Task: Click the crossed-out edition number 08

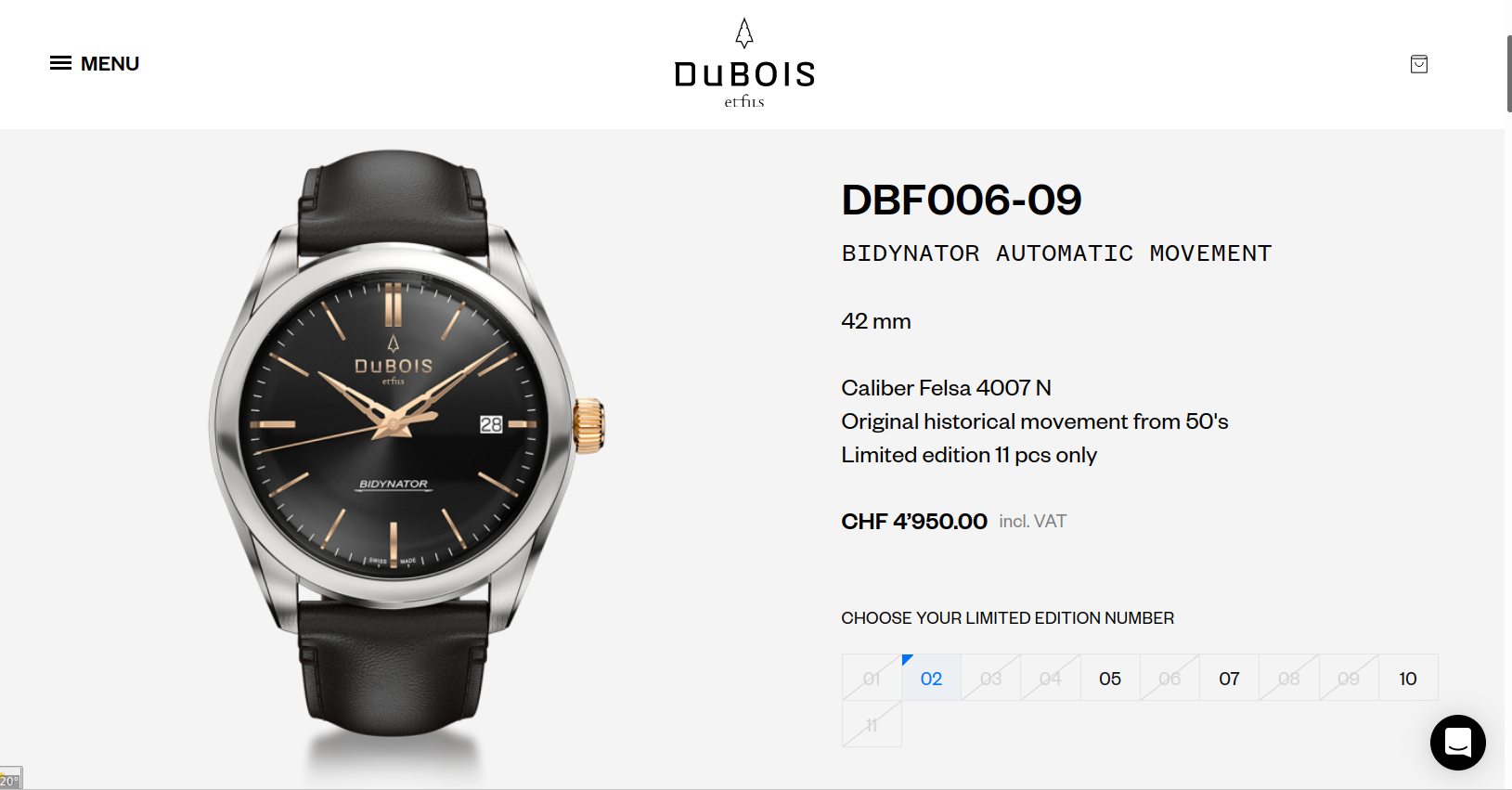Action: 1288,678
